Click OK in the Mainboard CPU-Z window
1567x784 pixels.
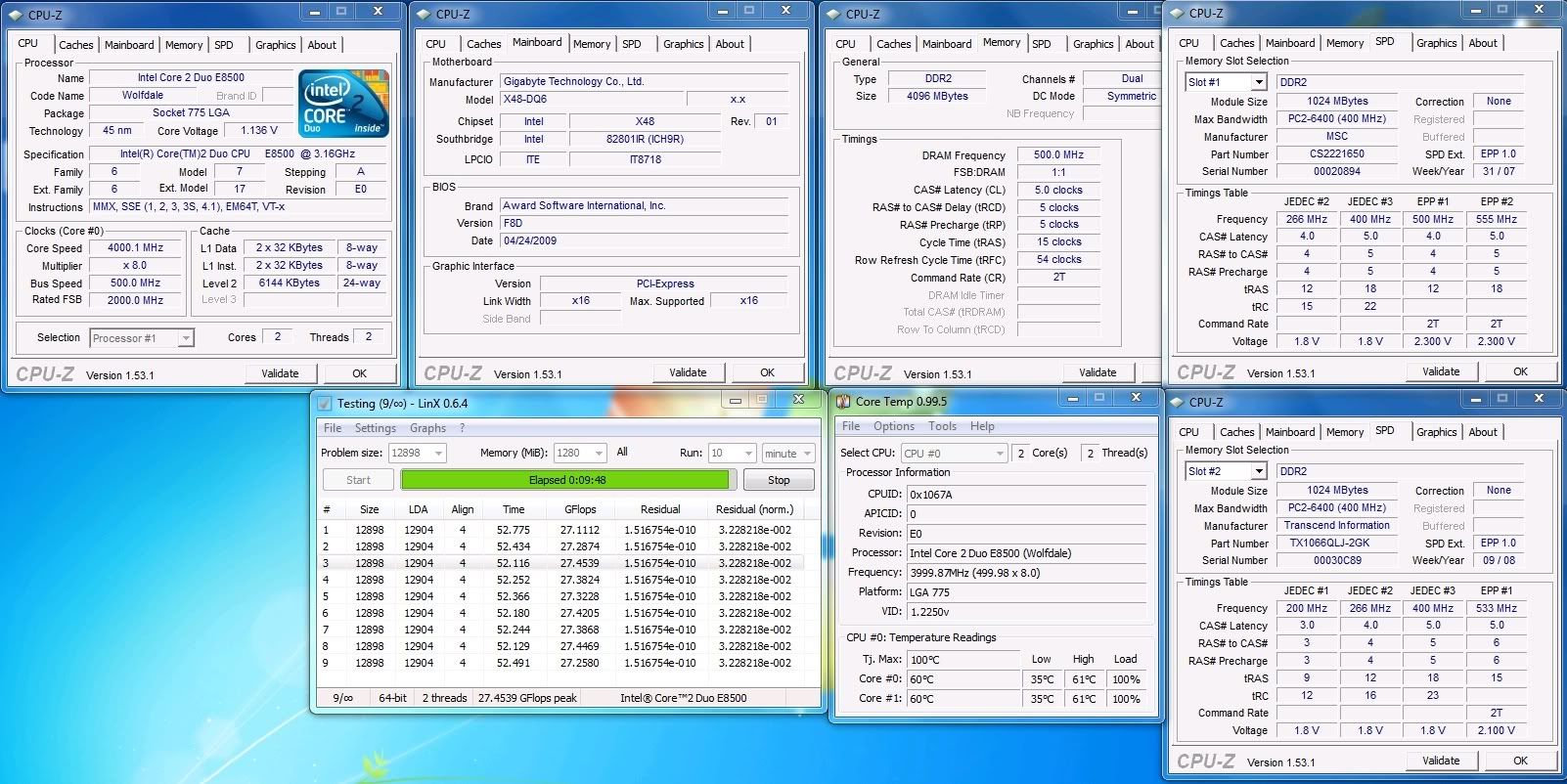767,372
